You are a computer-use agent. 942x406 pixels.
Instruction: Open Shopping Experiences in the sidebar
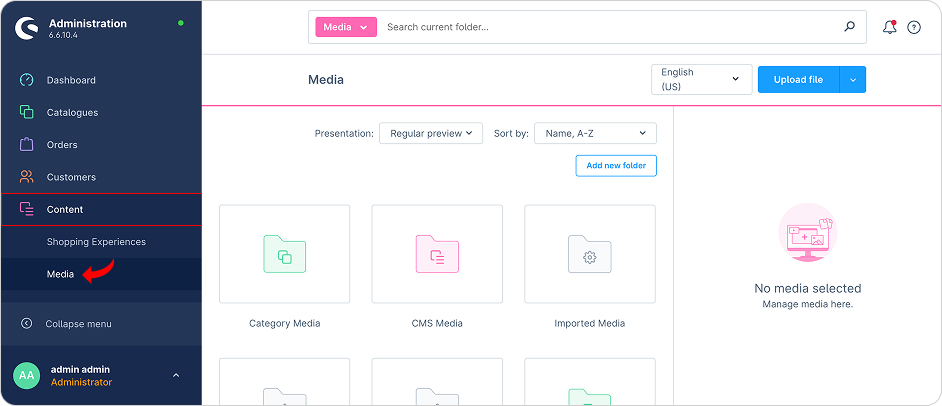(x=96, y=242)
